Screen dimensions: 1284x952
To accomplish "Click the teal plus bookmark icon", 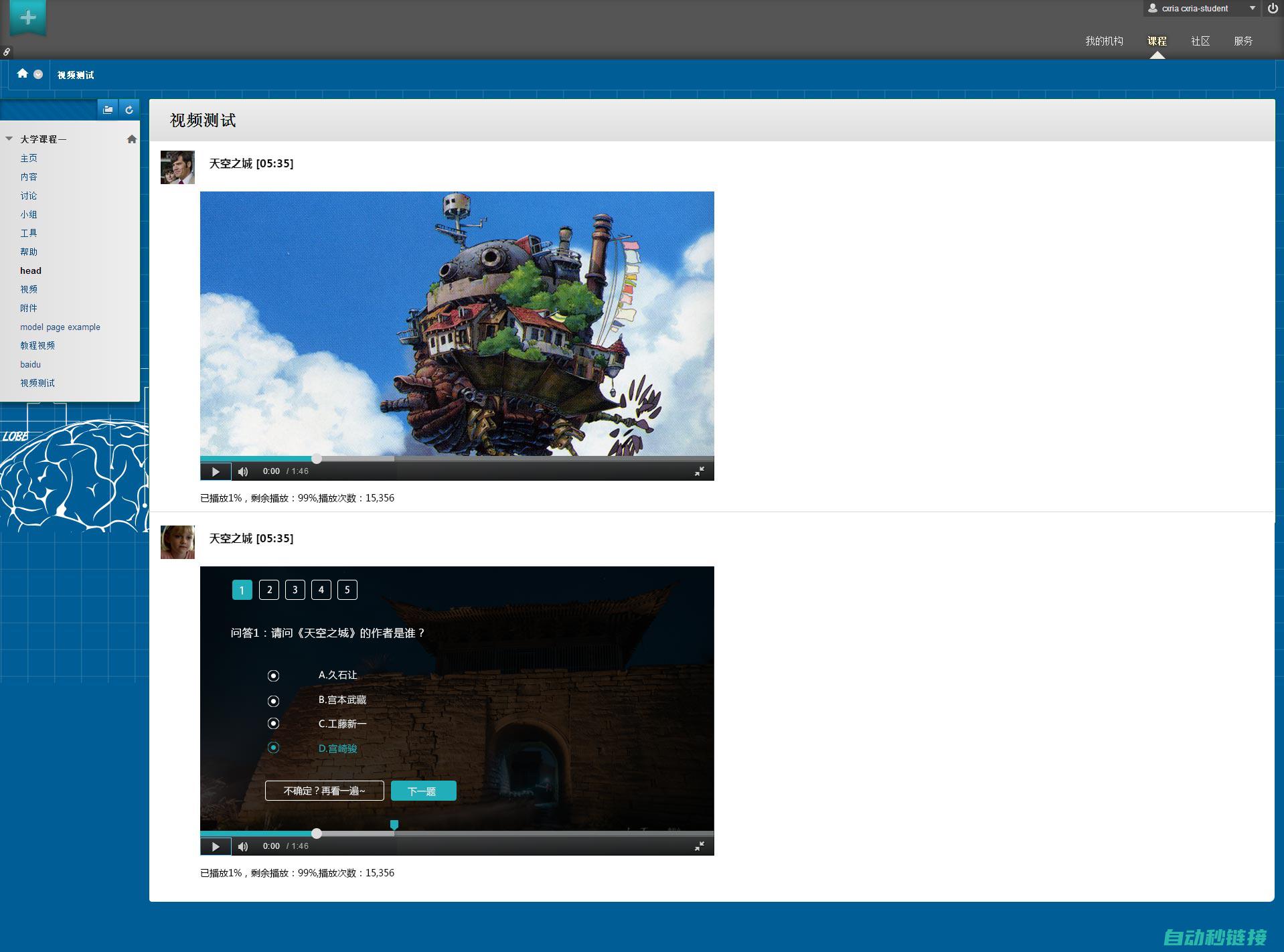I will 28,17.
